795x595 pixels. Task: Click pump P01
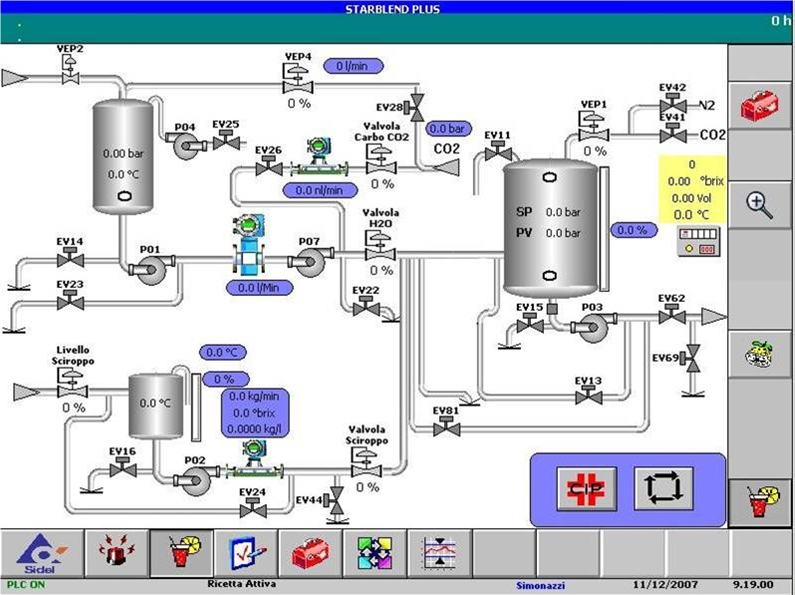[x=150, y=267]
